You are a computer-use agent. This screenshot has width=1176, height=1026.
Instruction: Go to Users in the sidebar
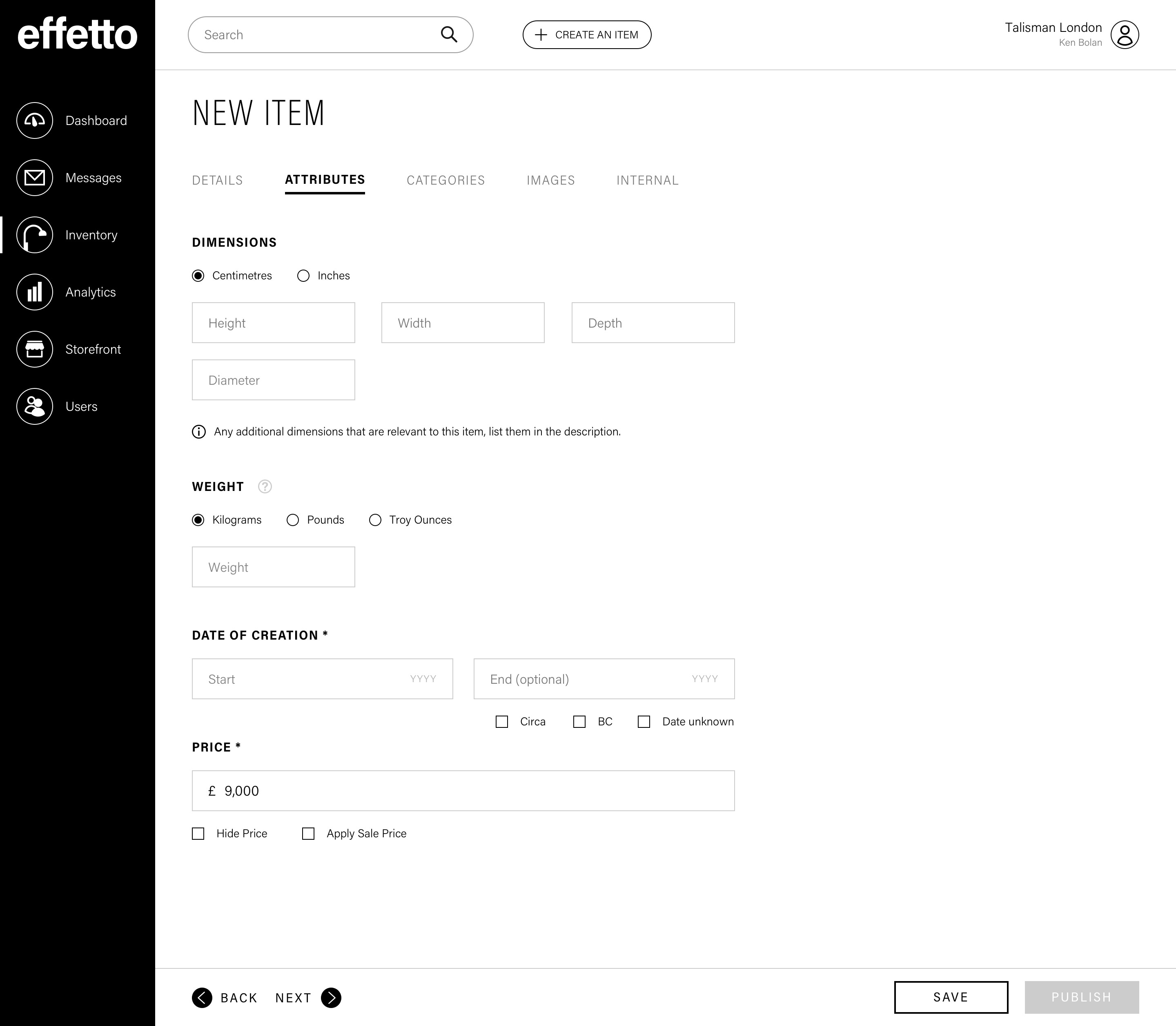[x=81, y=407]
